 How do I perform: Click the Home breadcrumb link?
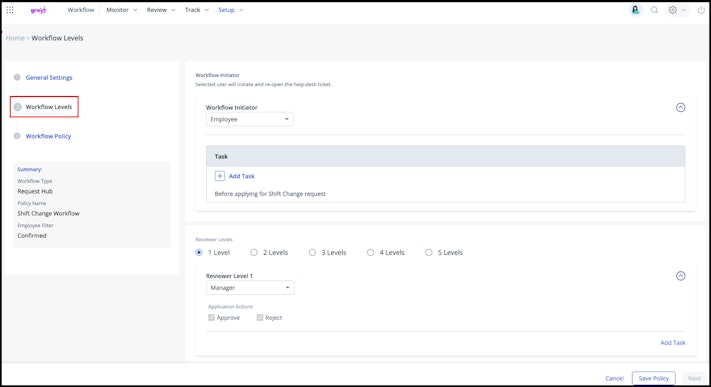(15, 38)
